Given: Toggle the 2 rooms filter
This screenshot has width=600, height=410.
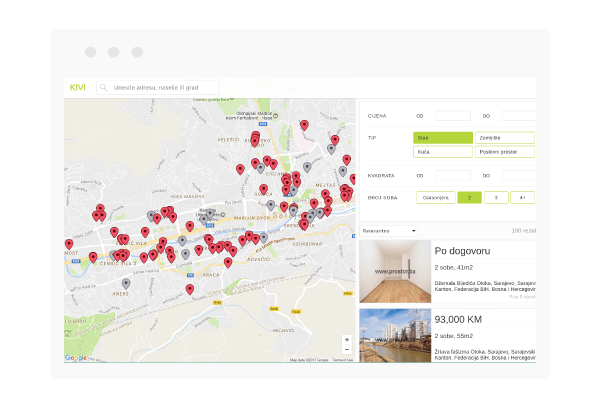Looking at the screenshot, I should [x=470, y=198].
